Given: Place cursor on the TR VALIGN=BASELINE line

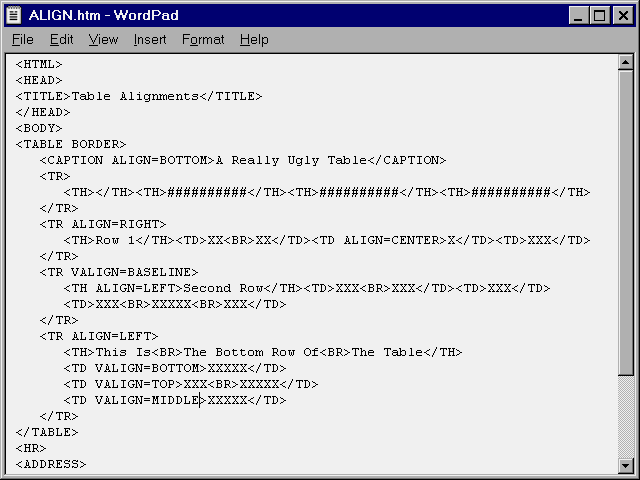Looking at the screenshot, I should tap(118, 272).
